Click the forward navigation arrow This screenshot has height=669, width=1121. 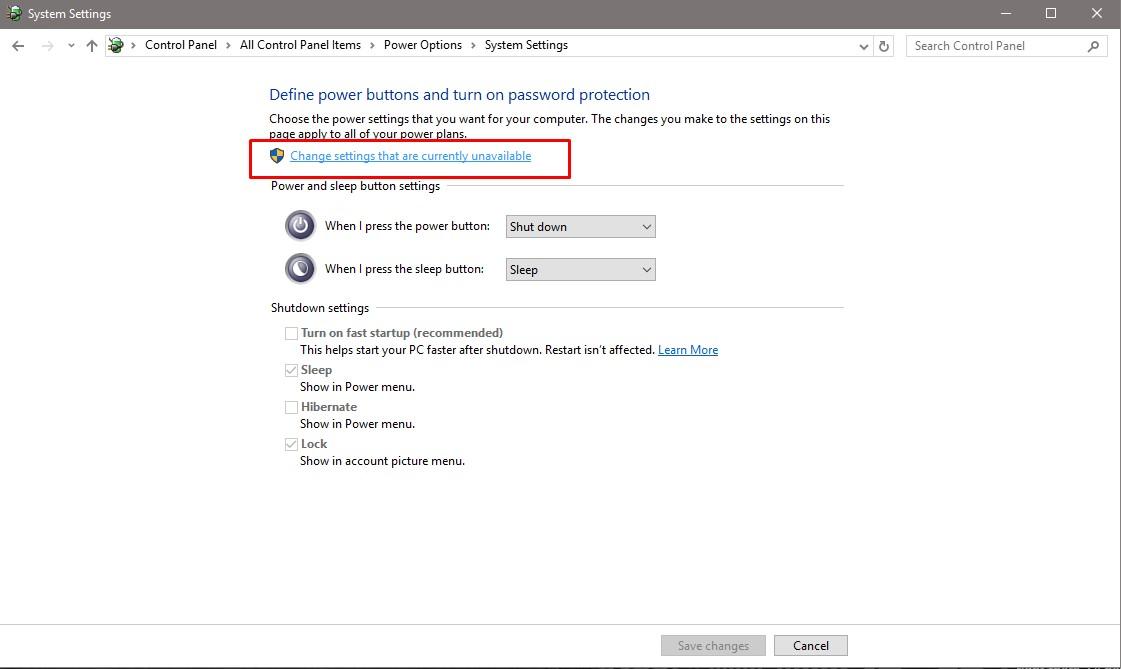click(x=47, y=46)
